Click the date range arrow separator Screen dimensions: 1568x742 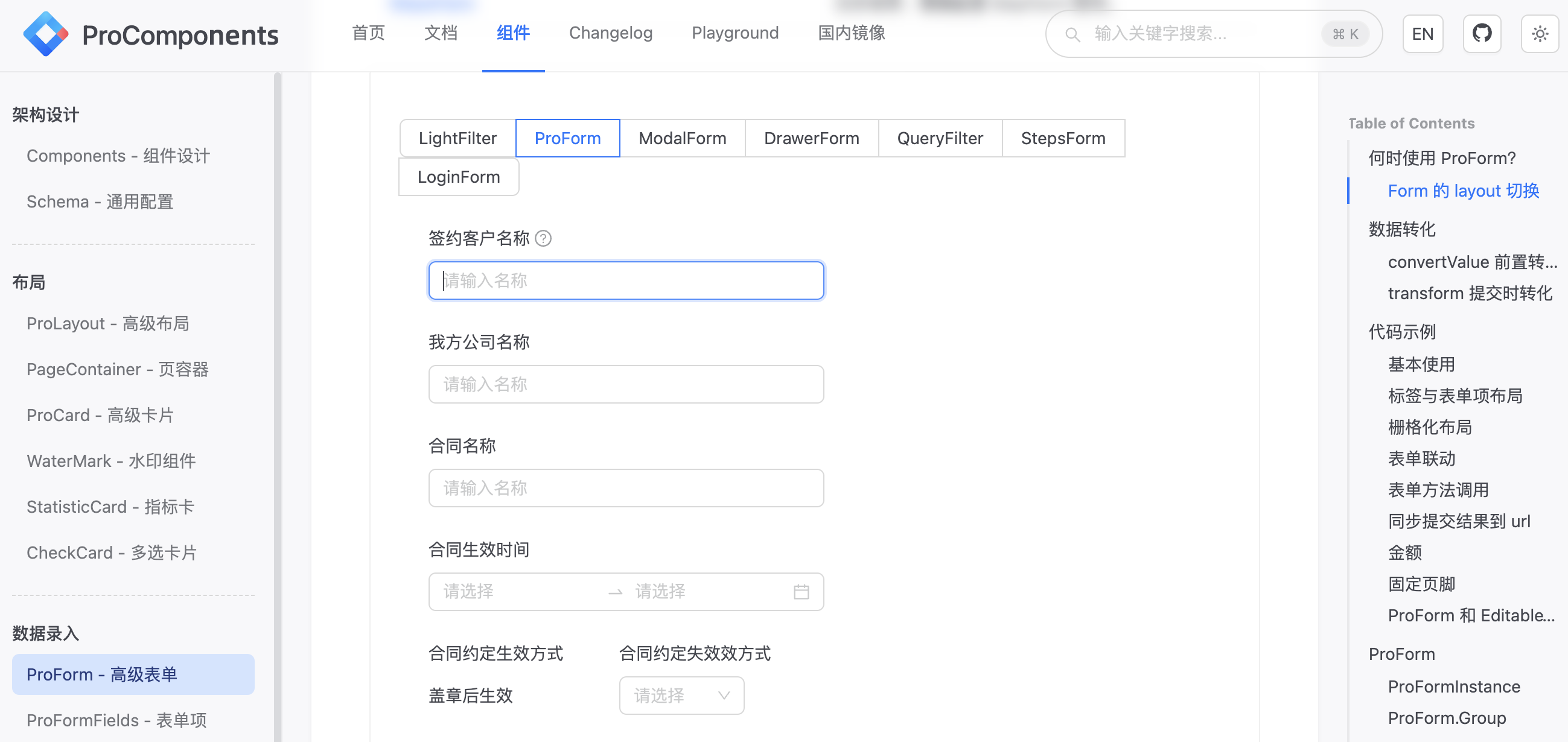[x=616, y=591]
